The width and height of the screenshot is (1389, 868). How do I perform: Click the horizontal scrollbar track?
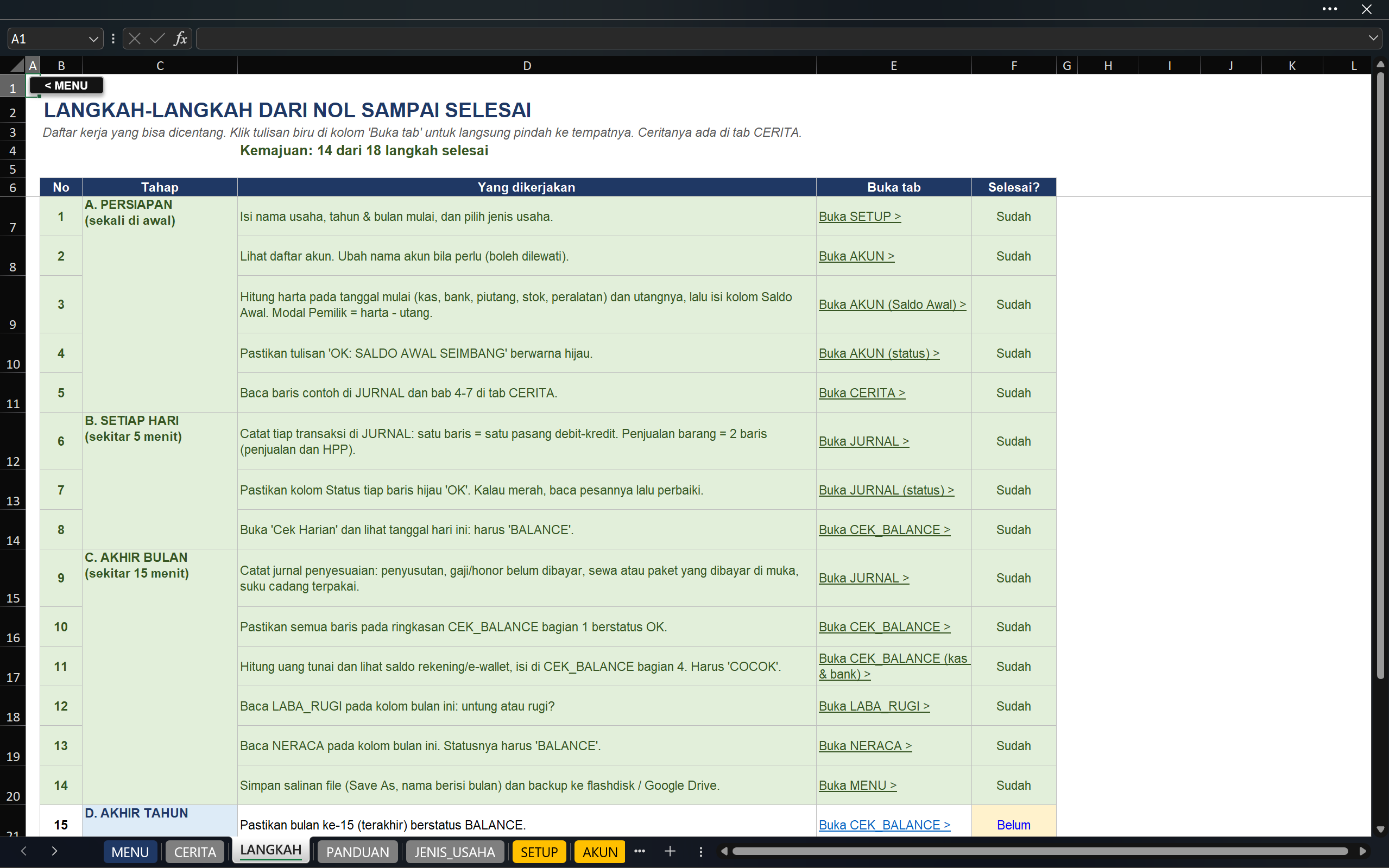(1040, 851)
